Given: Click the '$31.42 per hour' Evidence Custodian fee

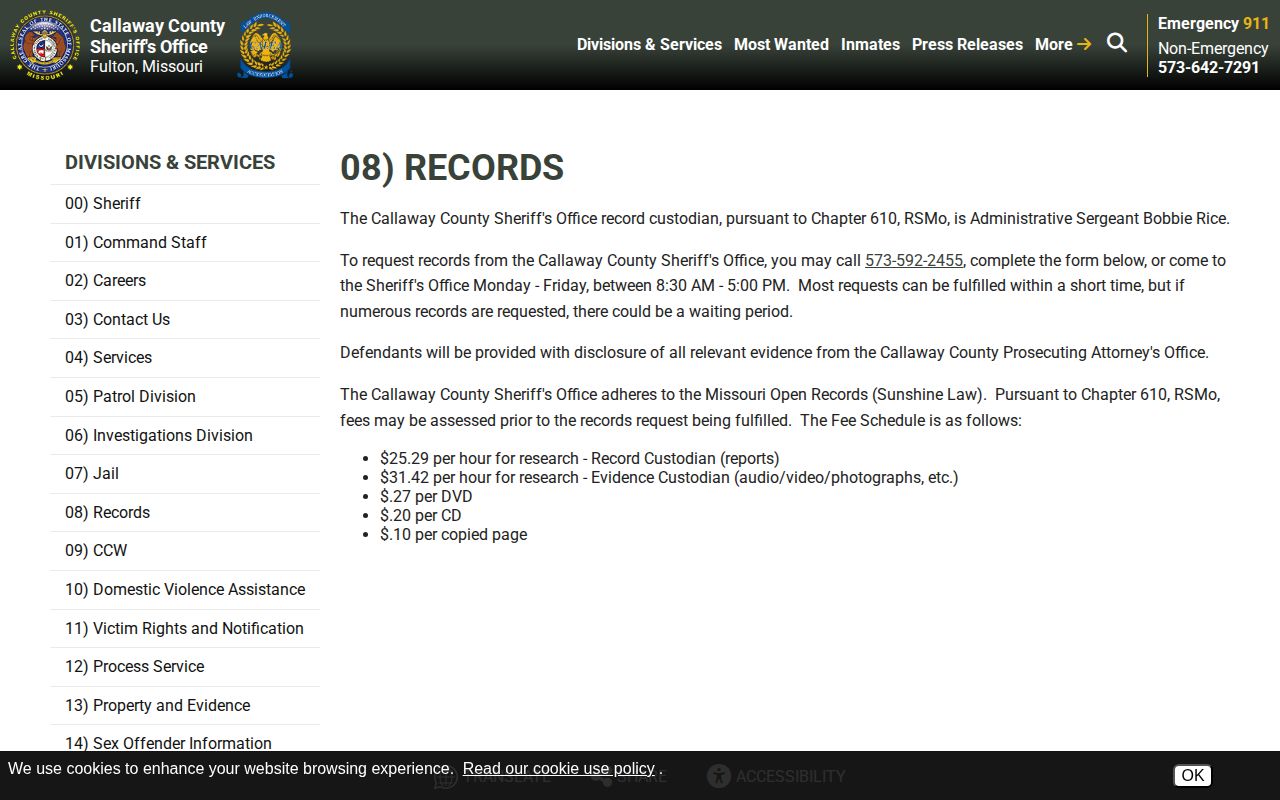Looking at the screenshot, I should [x=669, y=478].
